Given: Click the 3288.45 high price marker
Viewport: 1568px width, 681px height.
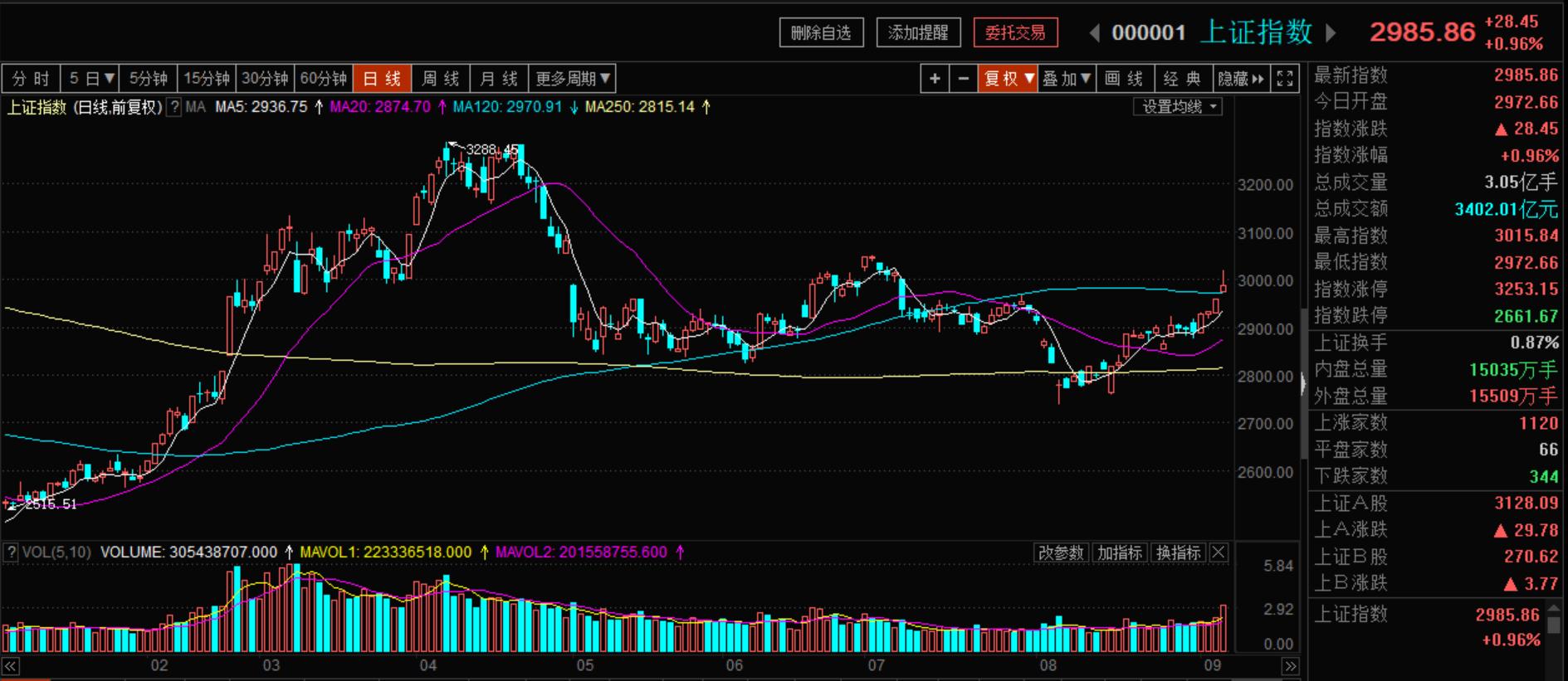Looking at the screenshot, I should pos(491,149).
